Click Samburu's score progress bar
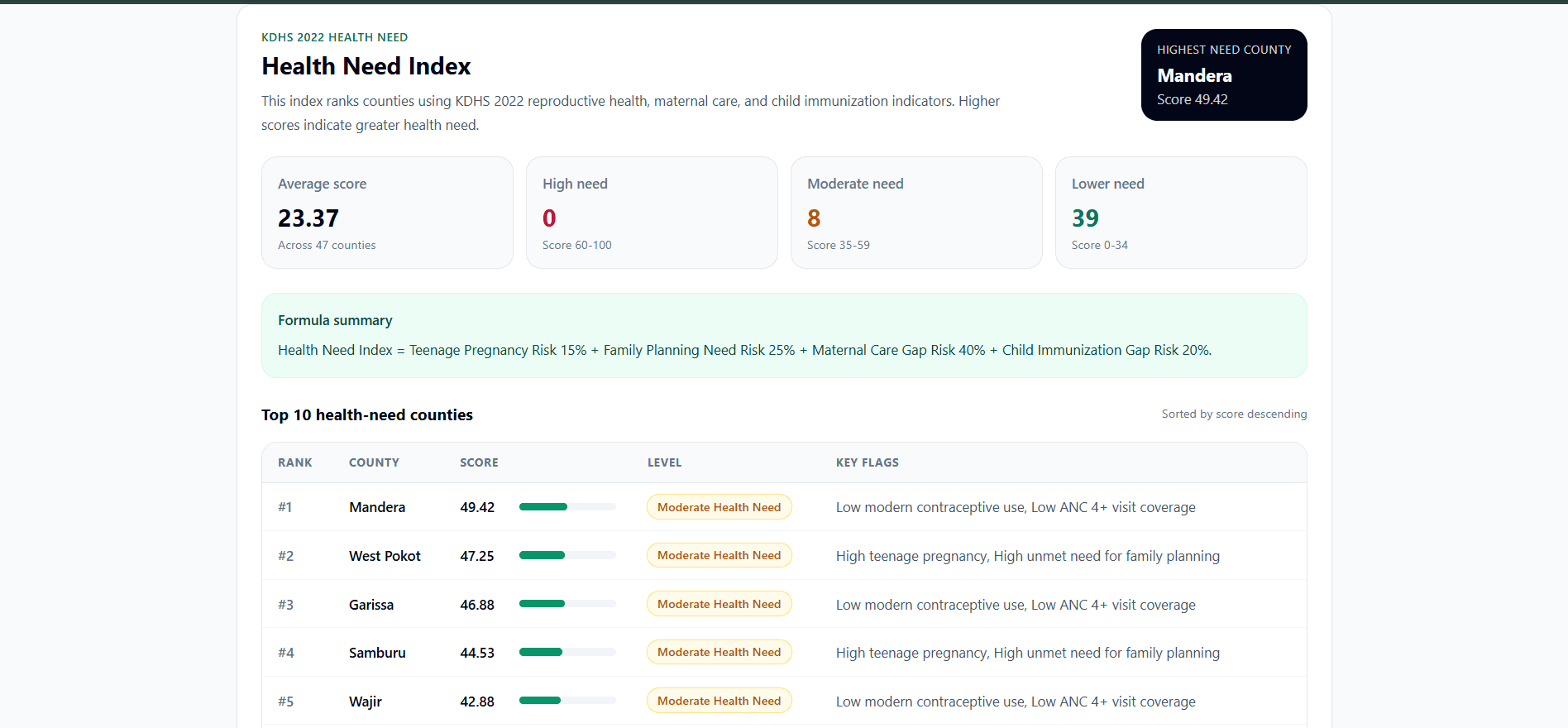 pos(567,652)
